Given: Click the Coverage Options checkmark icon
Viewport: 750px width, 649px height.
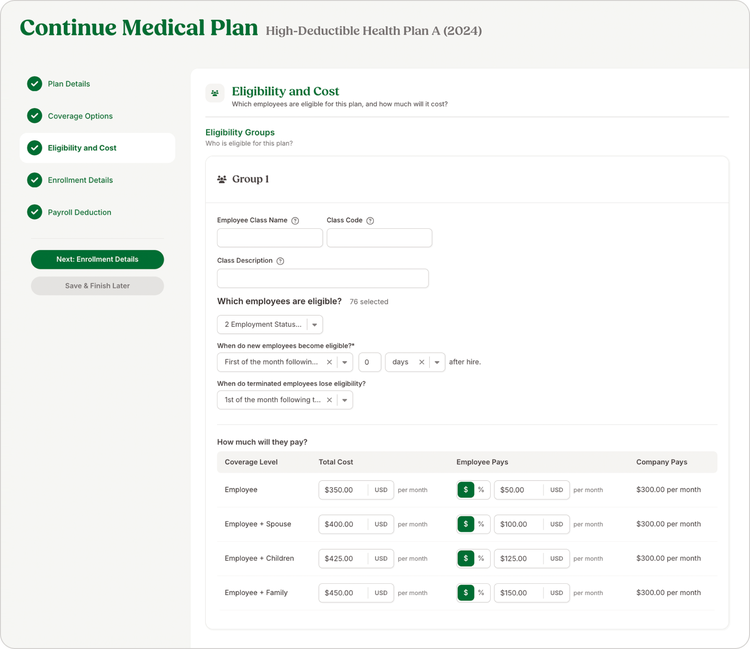Looking at the screenshot, I should pos(34,116).
